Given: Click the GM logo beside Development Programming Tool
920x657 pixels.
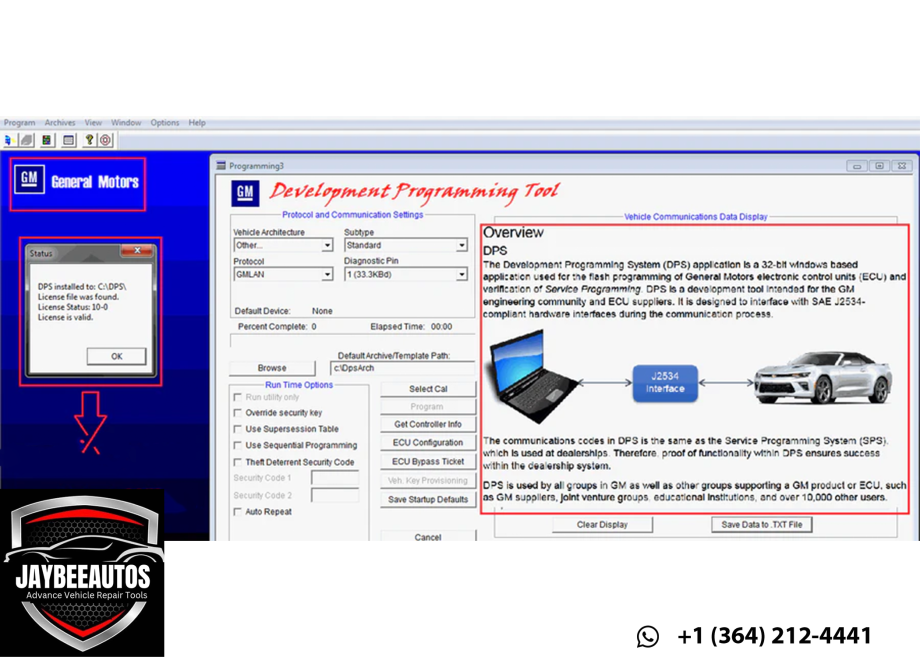Looking at the screenshot, I should click(245, 192).
